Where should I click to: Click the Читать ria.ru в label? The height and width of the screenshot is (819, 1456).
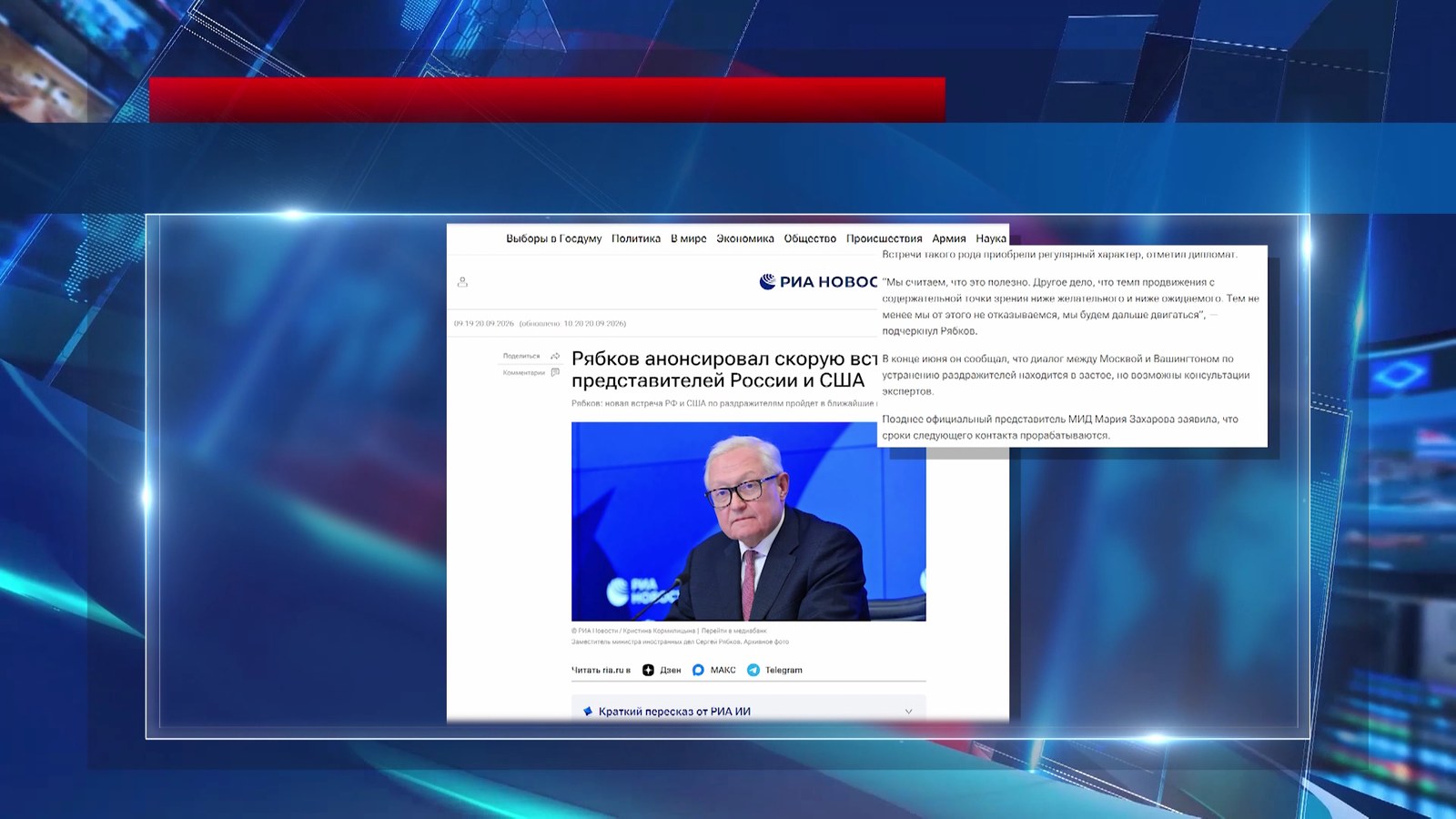601,670
